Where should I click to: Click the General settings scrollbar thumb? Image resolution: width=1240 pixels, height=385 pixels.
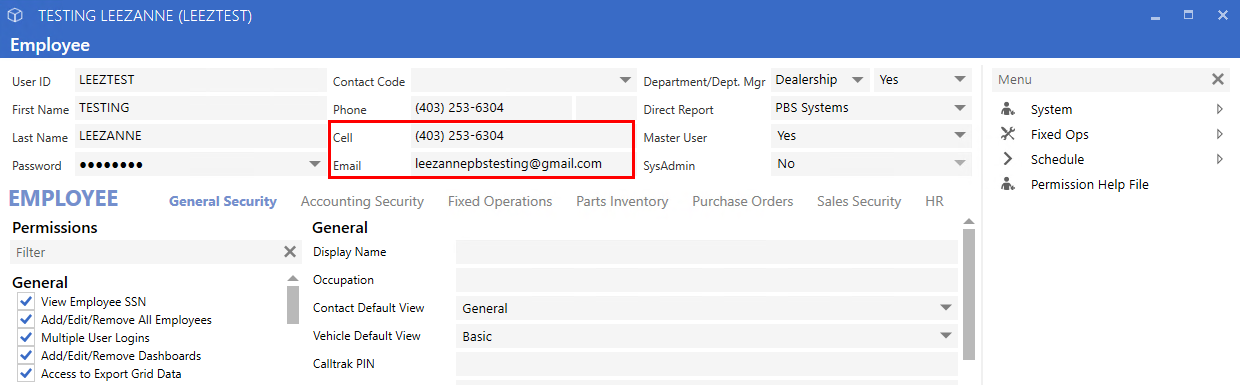pyautogui.click(x=968, y=294)
